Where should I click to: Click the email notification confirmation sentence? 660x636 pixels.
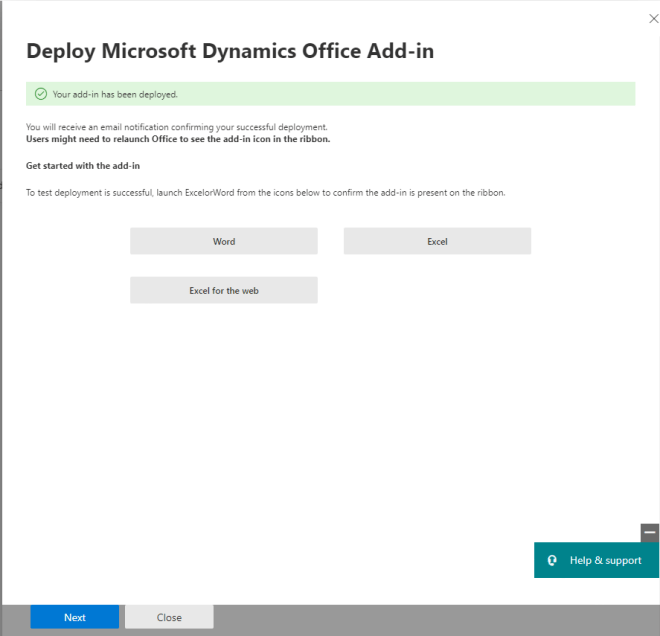coord(177,127)
